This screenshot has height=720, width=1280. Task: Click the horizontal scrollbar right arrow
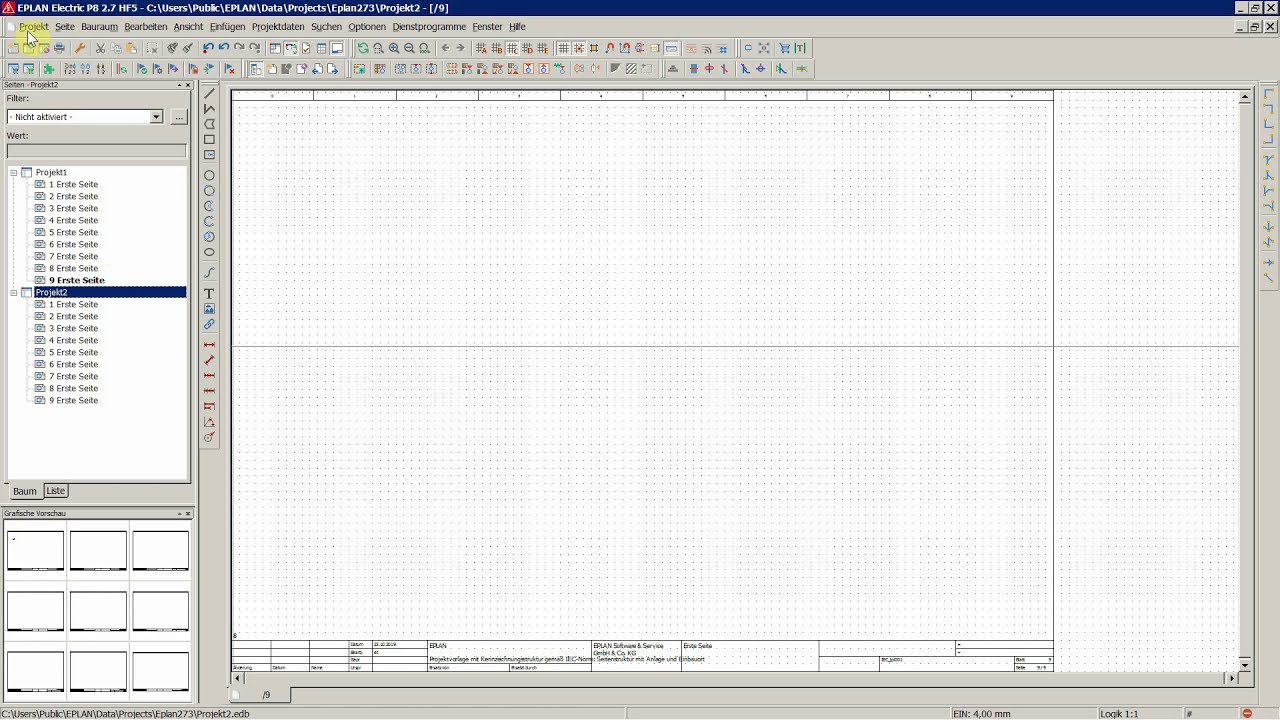click(x=1231, y=678)
